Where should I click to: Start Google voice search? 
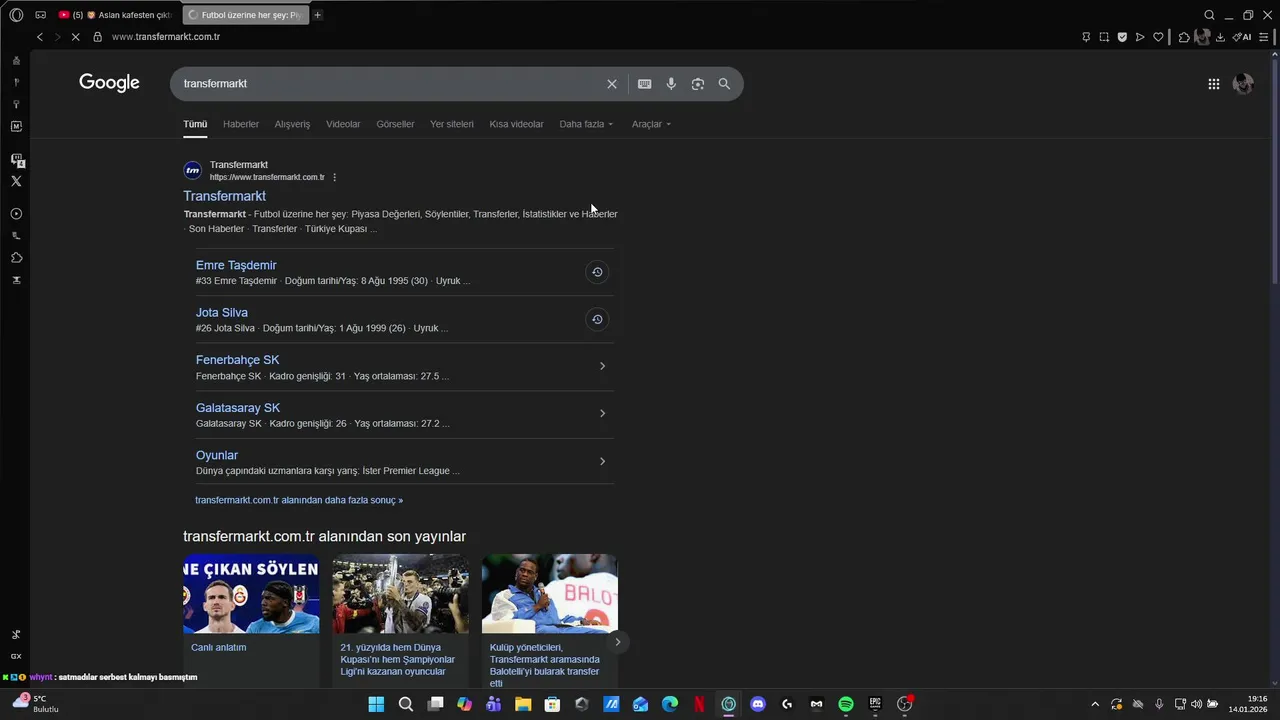671,84
